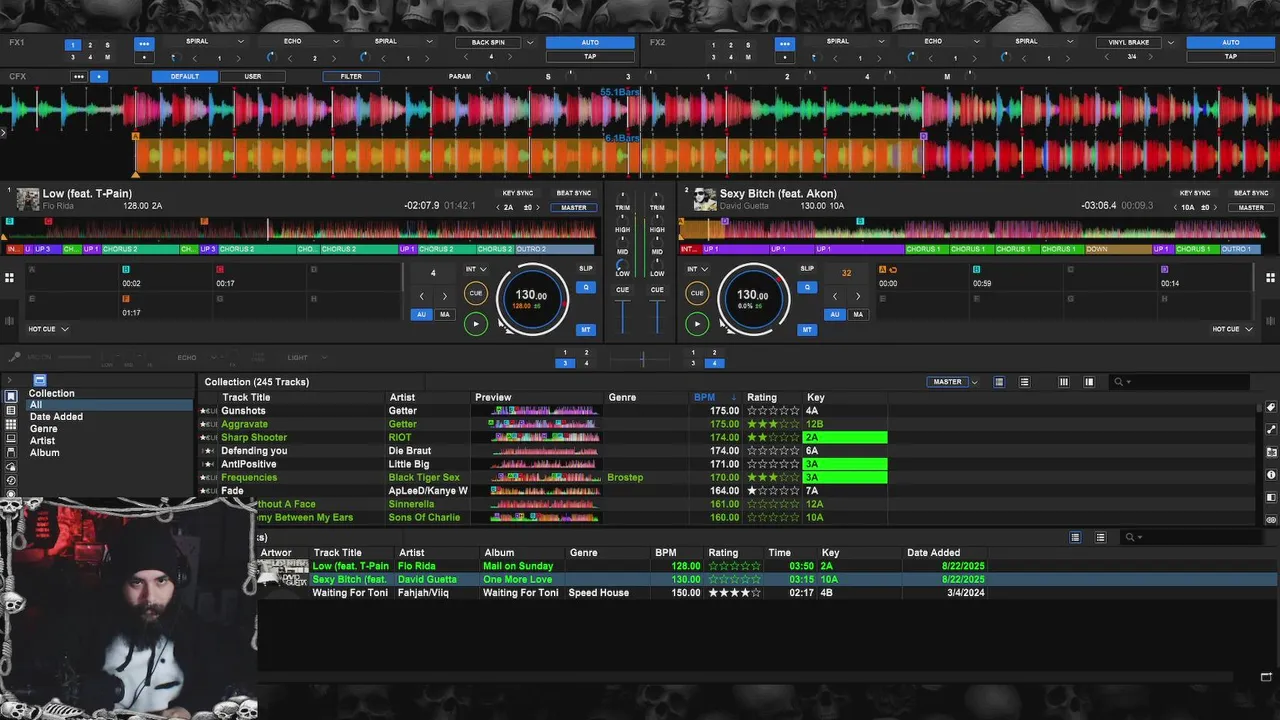Show the waveform panel icon on deck 1
This screenshot has height=720, width=1280.
9,321
